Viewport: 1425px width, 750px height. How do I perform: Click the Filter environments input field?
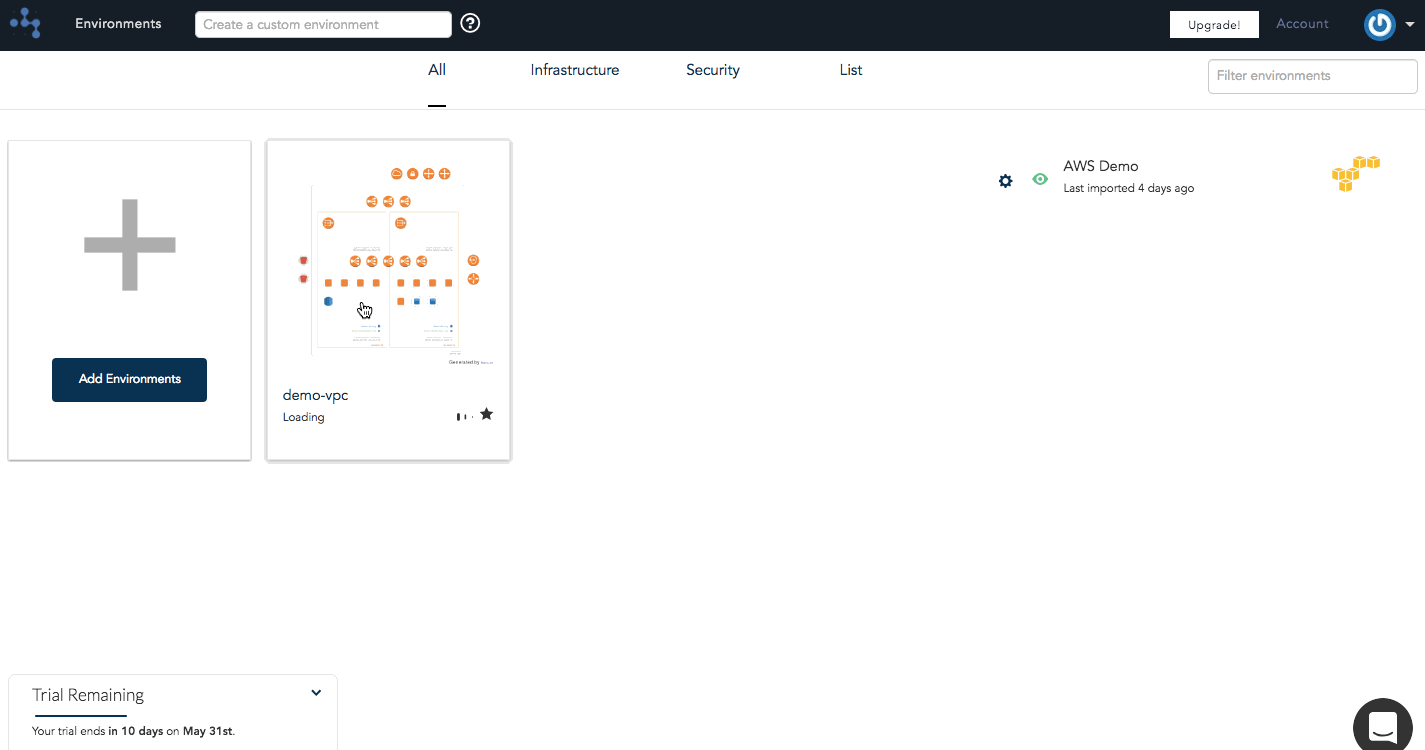(1312, 76)
